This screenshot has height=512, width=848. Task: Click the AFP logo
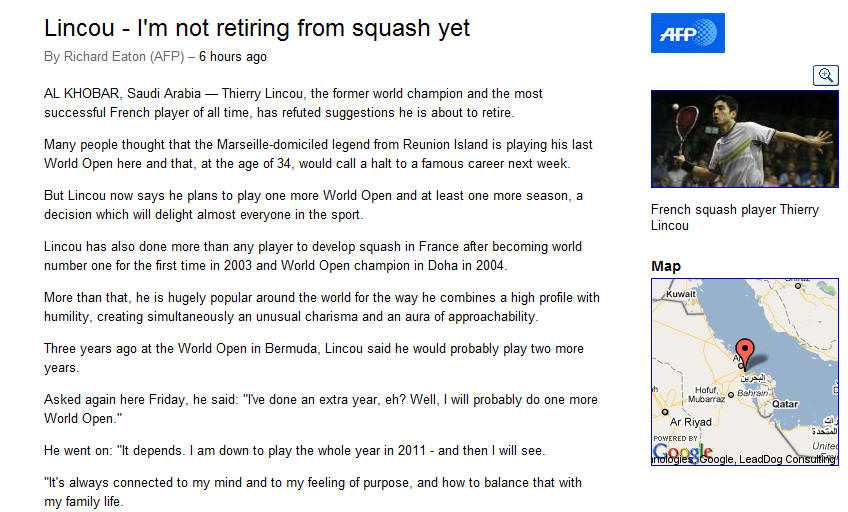pyautogui.click(x=687, y=33)
